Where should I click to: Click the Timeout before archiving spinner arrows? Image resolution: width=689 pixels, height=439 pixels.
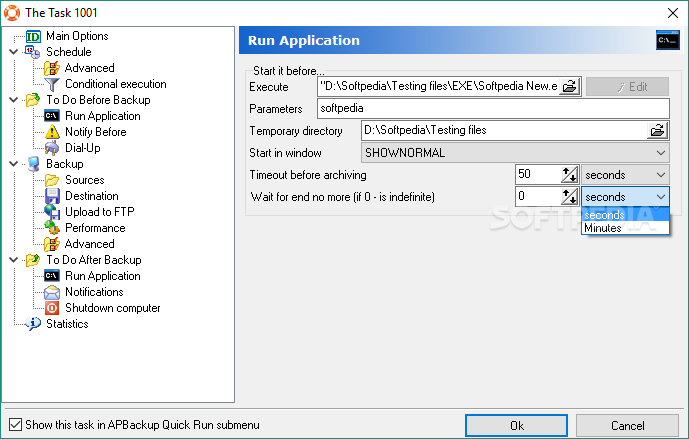click(x=569, y=175)
